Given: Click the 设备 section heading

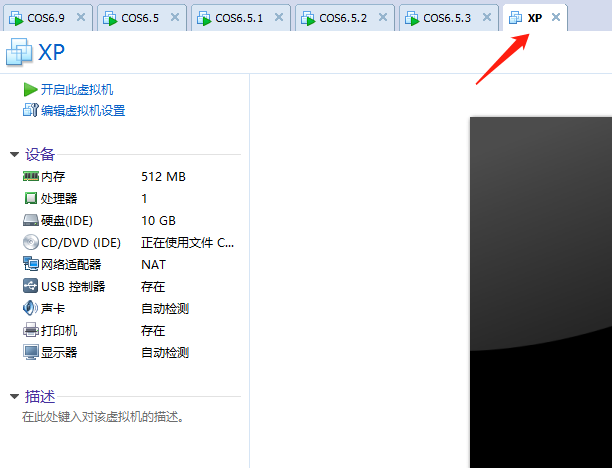Looking at the screenshot, I should (40, 155).
